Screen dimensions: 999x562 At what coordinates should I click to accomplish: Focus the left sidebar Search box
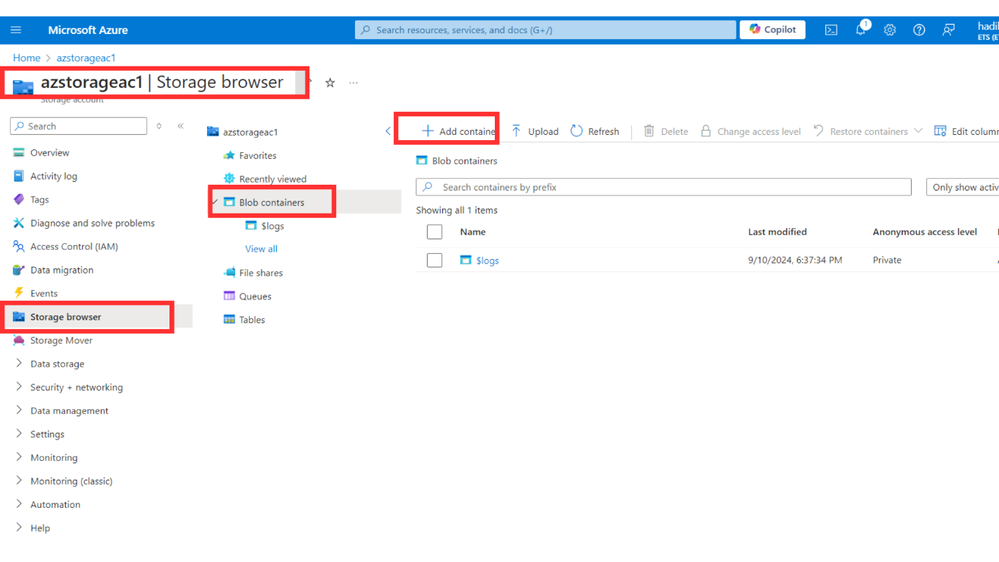pyautogui.click(x=78, y=126)
